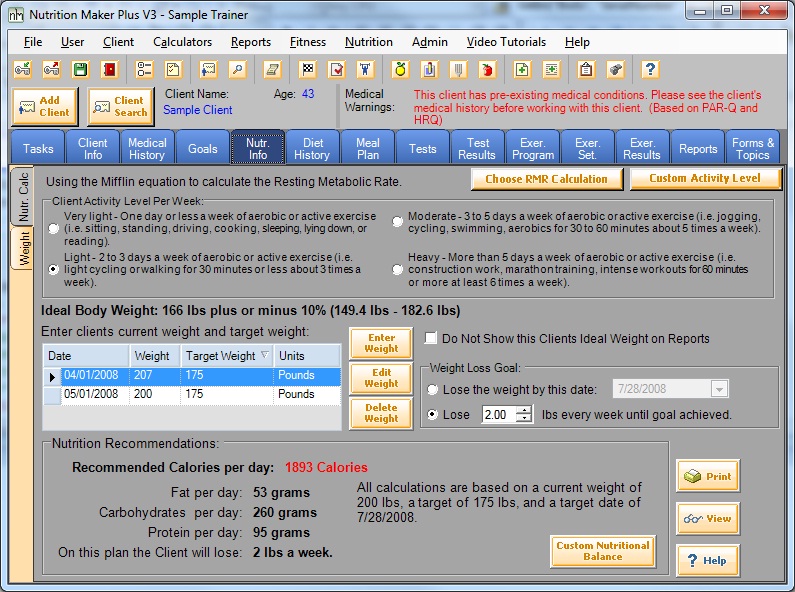Select Heavy activity level option

(398, 270)
